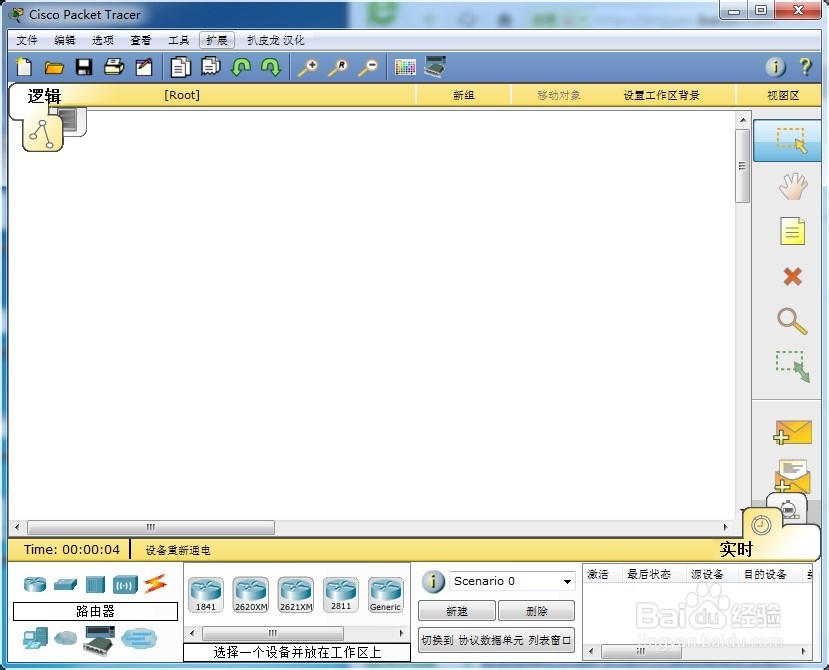829x670 pixels.
Task: Pick the Generic router model
Action: pos(385,594)
